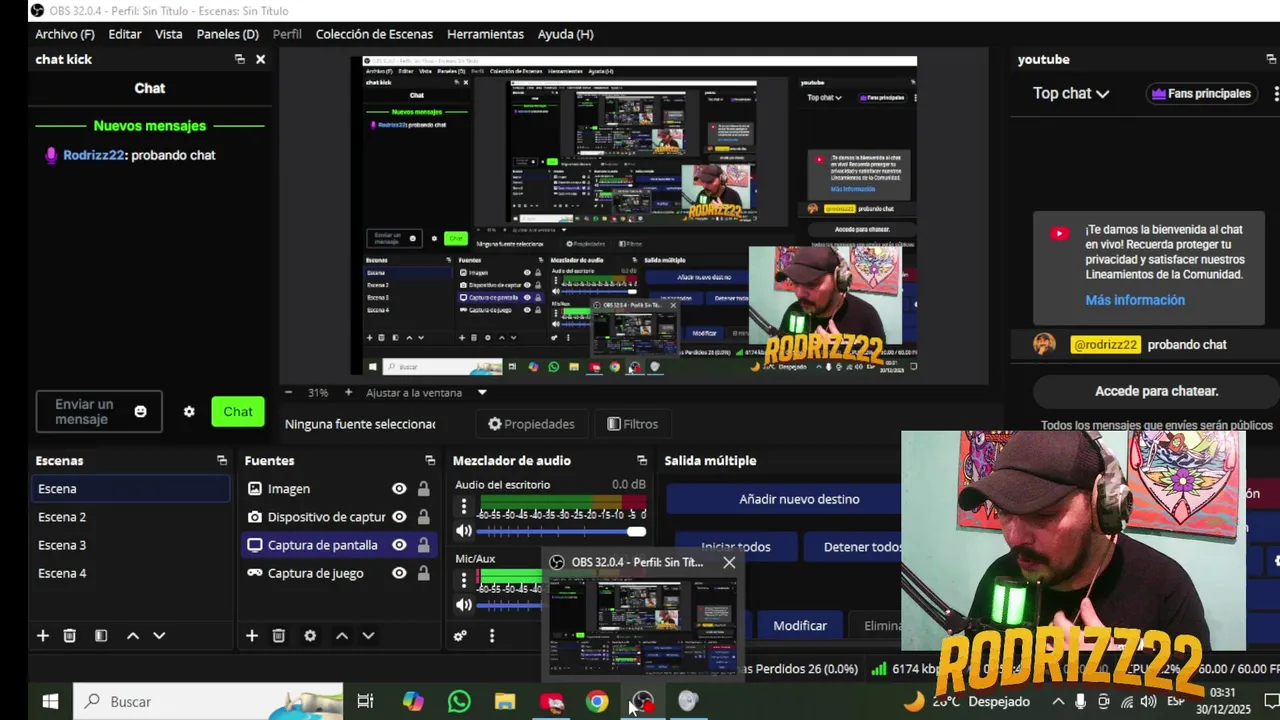Mute the Mic/Aux speaker icon
The image size is (1280, 720).
point(463,604)
